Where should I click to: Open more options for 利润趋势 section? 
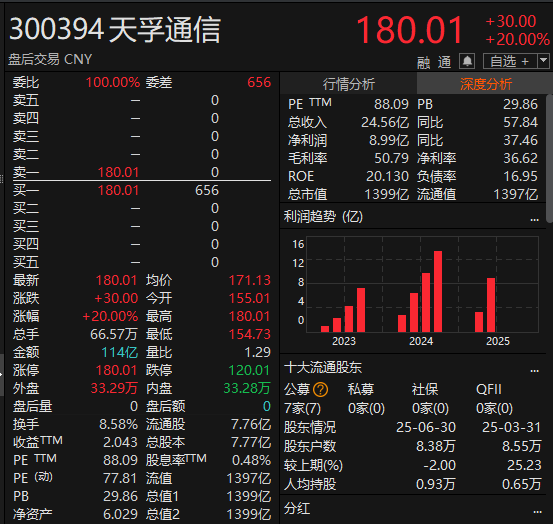point(534,219)
